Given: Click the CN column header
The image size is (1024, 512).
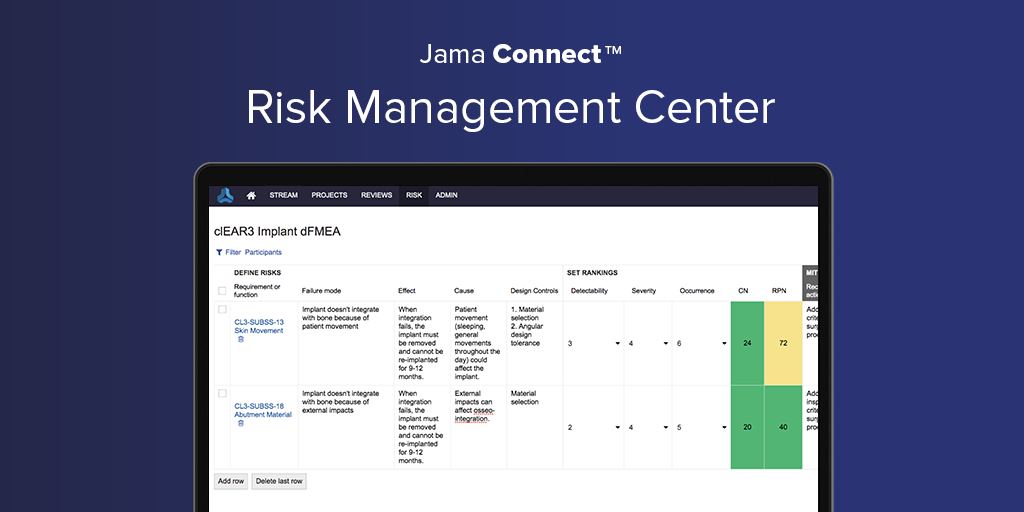Looking at the screenshot, I should pos(743,291).
